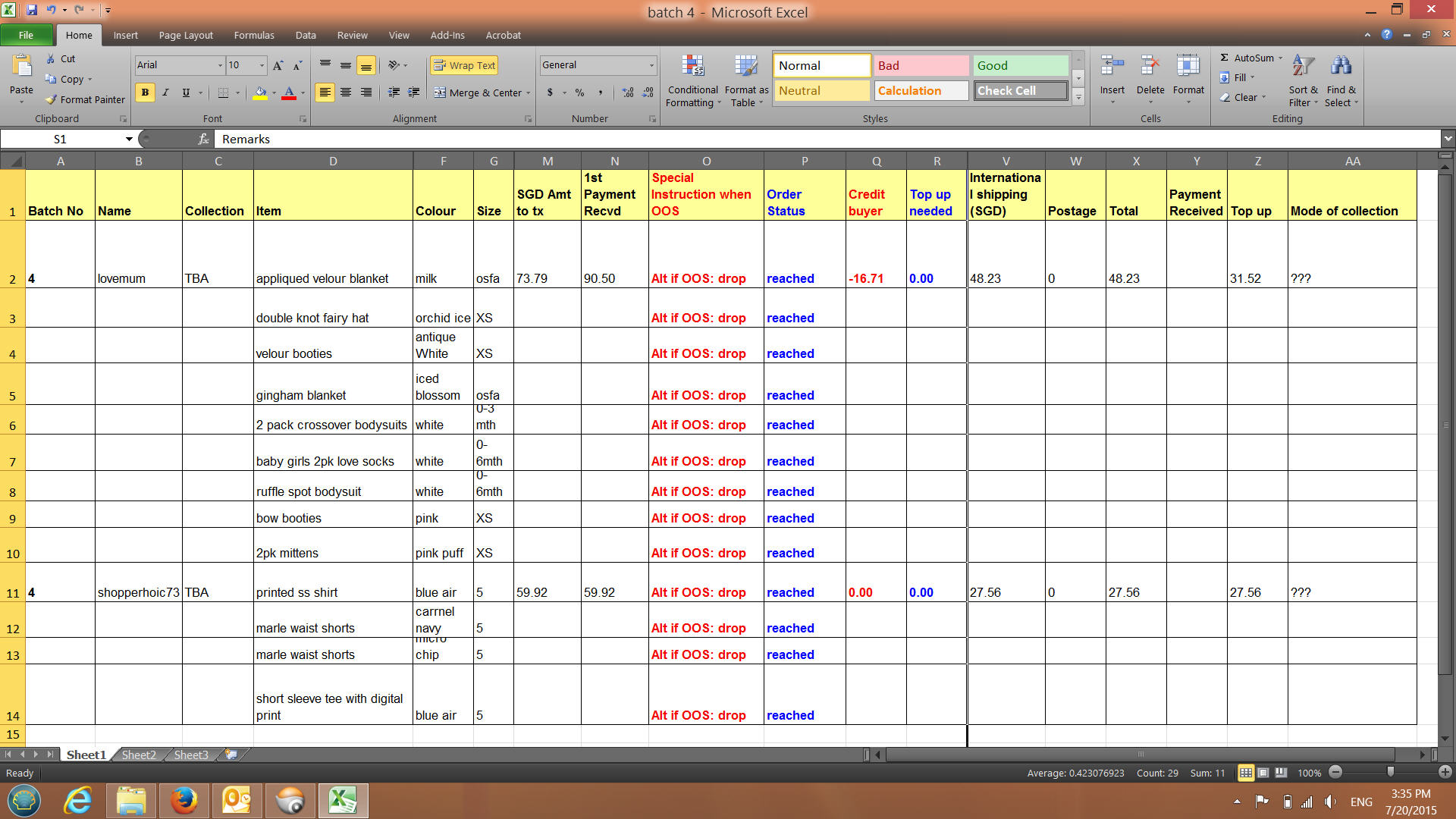Toggle left text alignment
This screenshot has height=819, width=1456.
325,93
